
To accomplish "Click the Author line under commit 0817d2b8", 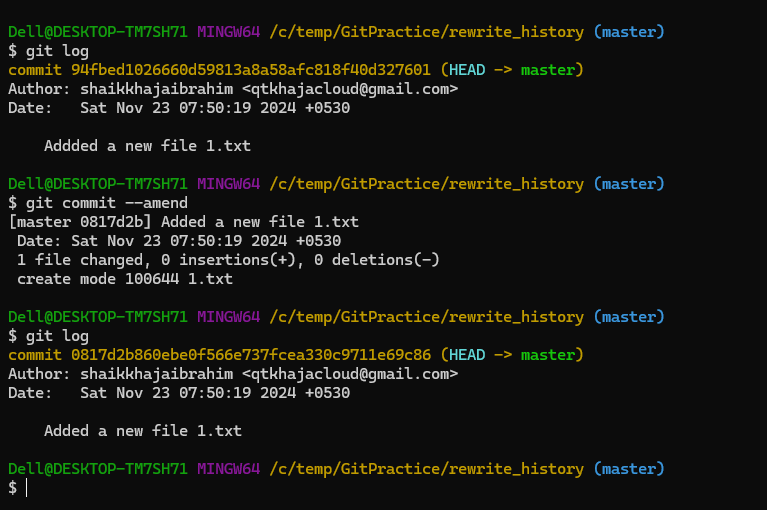I will click(x=233, y=374).
